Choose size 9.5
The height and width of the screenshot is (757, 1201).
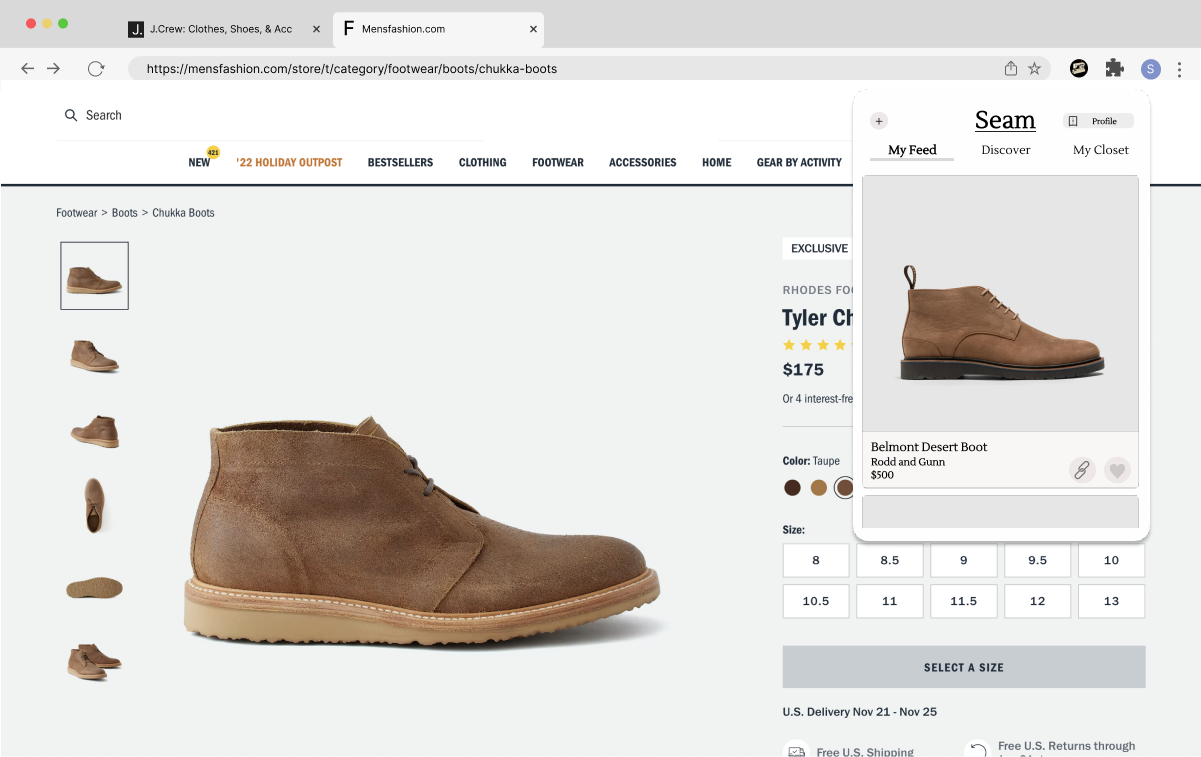1038,560
